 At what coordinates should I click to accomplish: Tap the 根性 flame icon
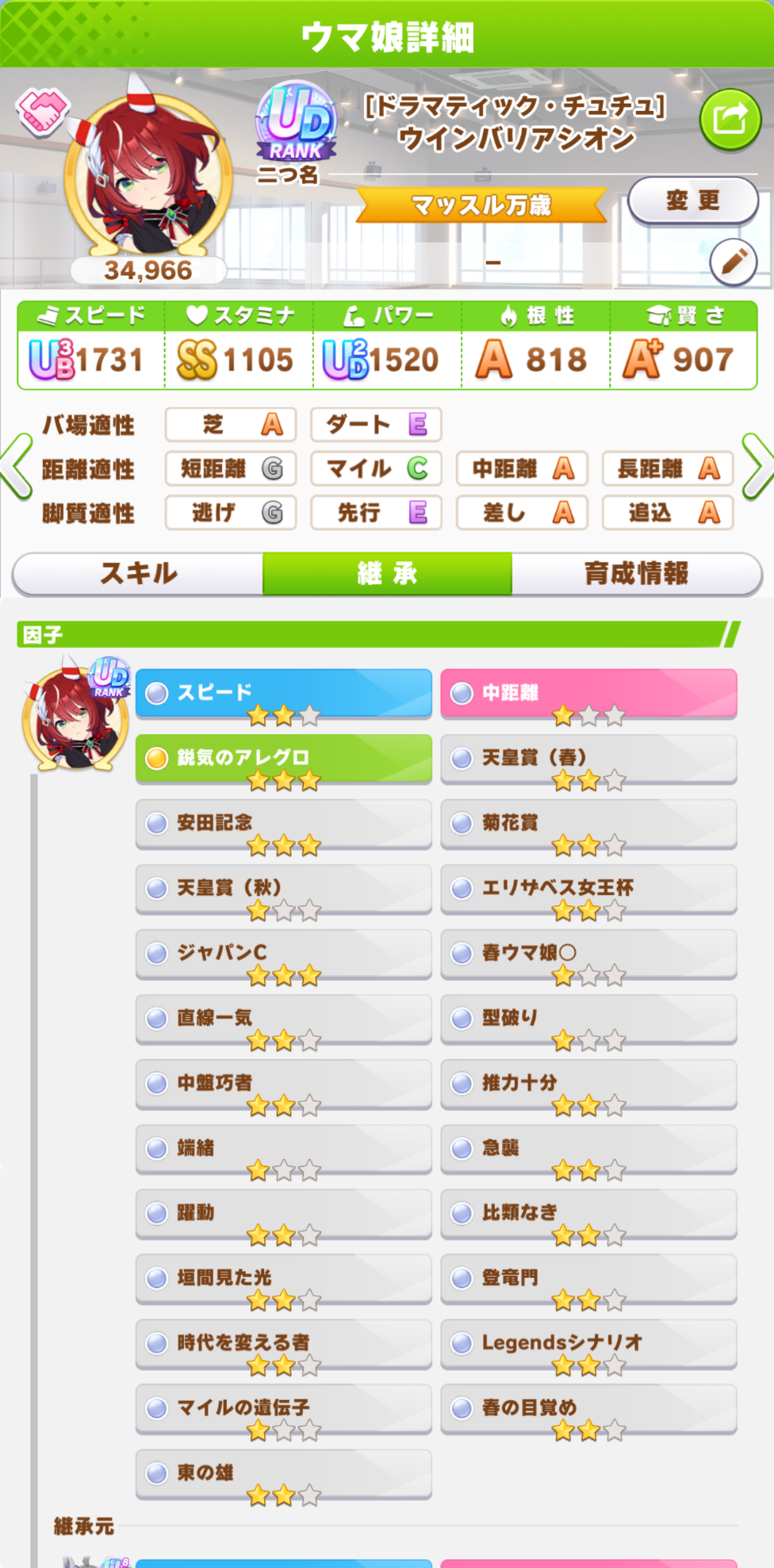pyautogui.click(x=509, y=316)
